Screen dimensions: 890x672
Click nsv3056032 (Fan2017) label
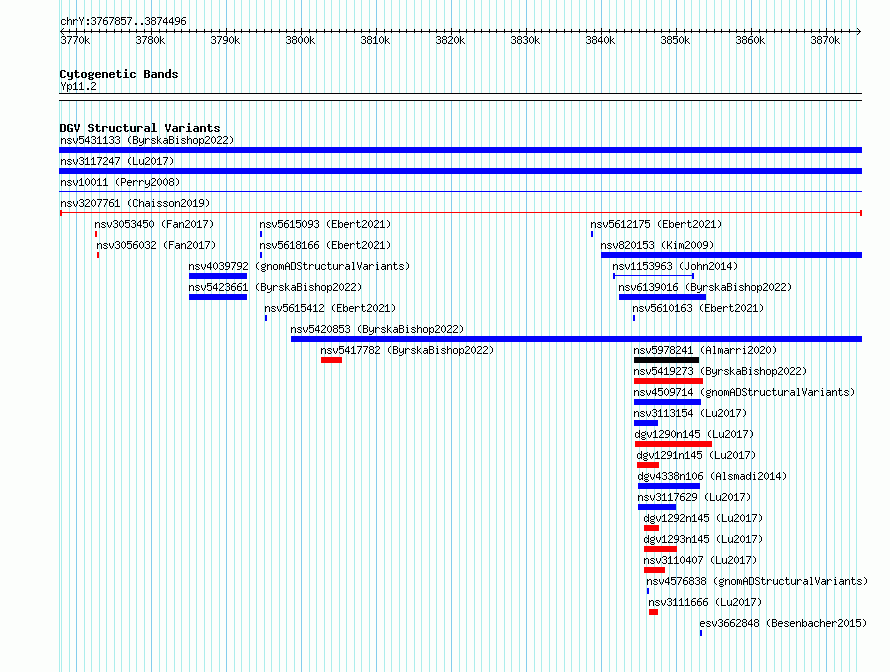156,245
